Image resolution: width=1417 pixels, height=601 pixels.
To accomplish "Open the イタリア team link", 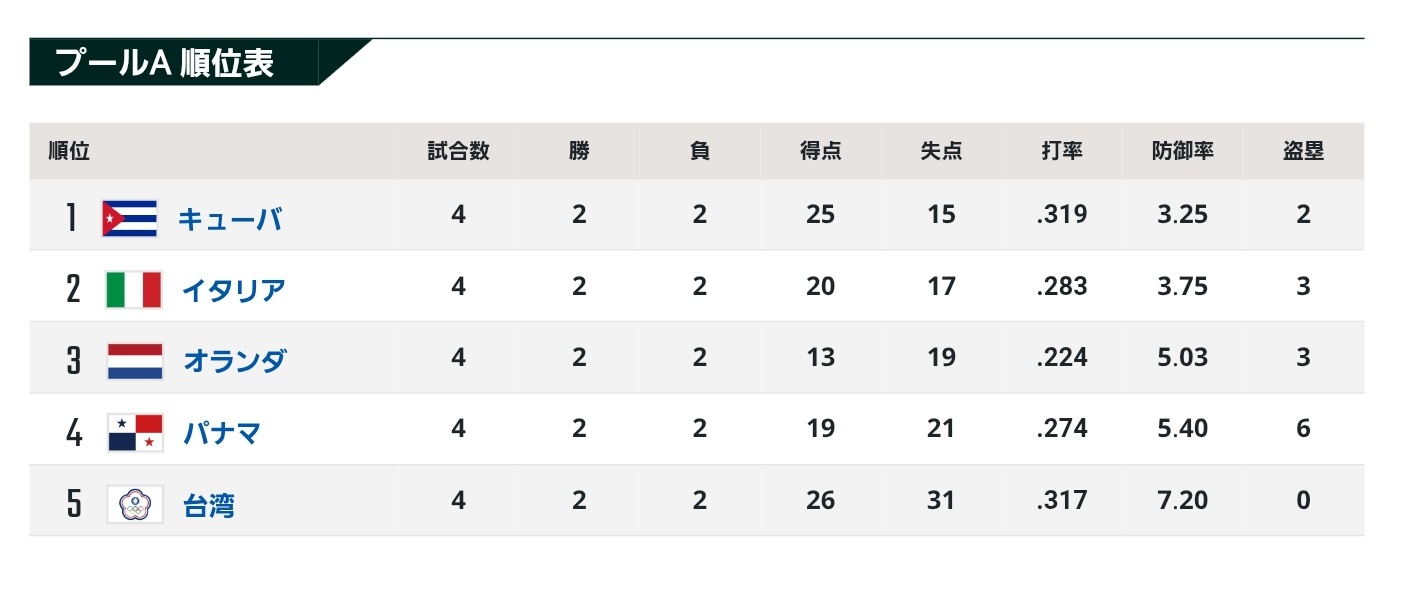I will point(234,290).
